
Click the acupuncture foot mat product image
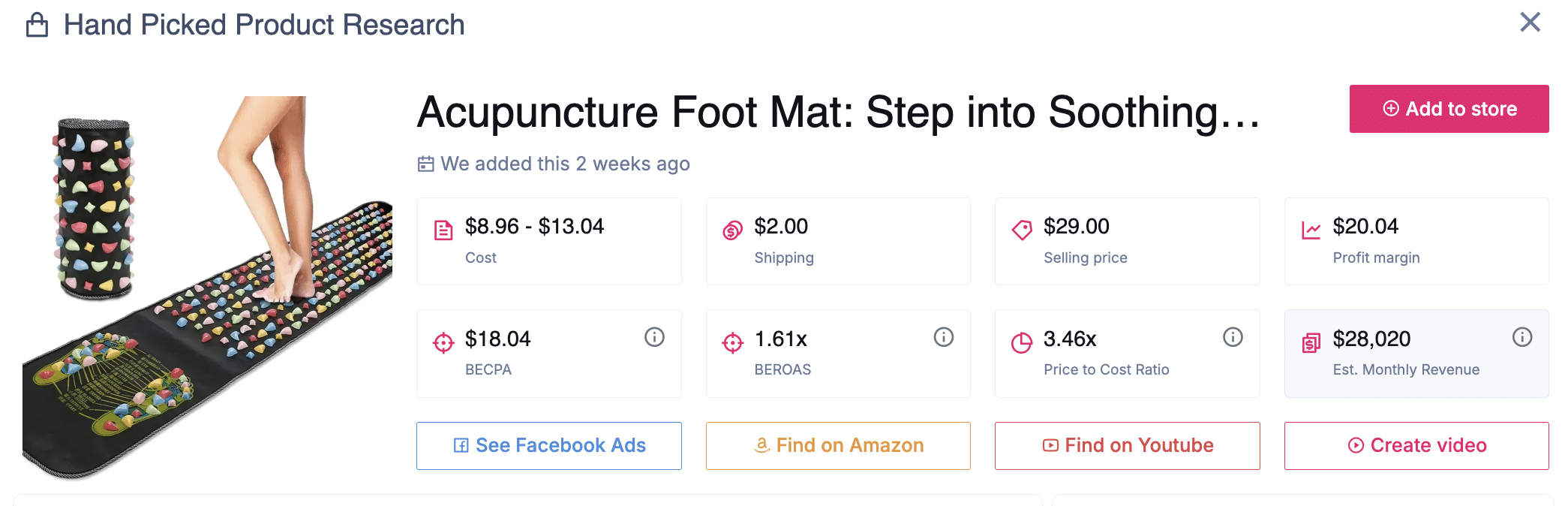click(x=207, y=288)
